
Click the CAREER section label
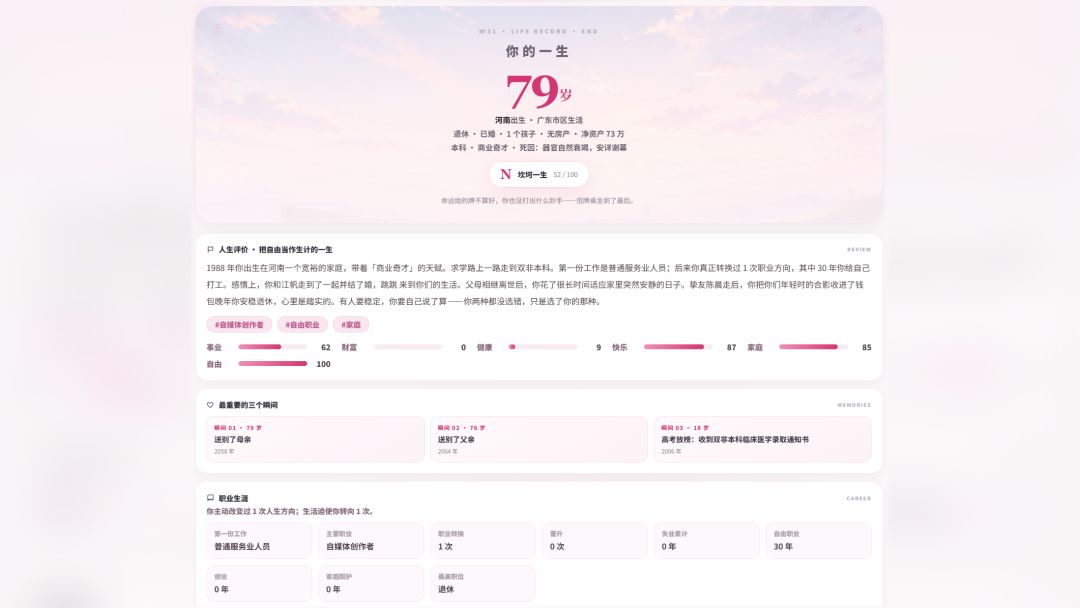pos(859,498)
